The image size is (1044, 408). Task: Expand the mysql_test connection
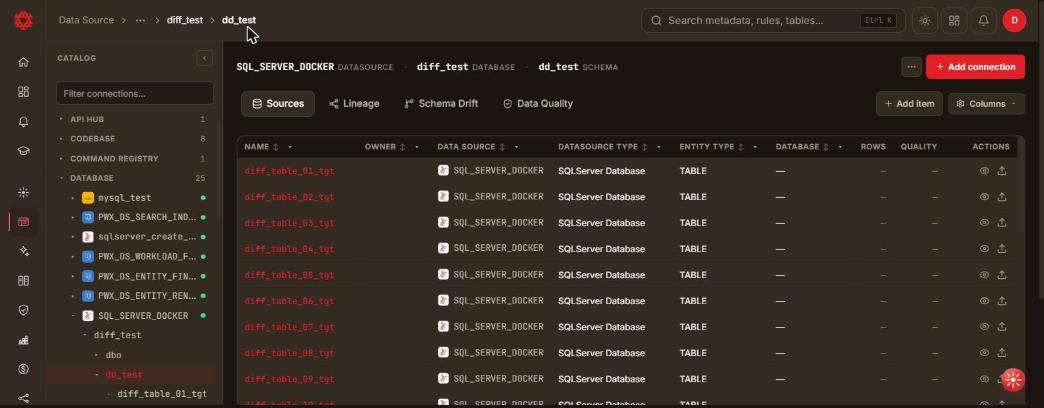(73, 198)
